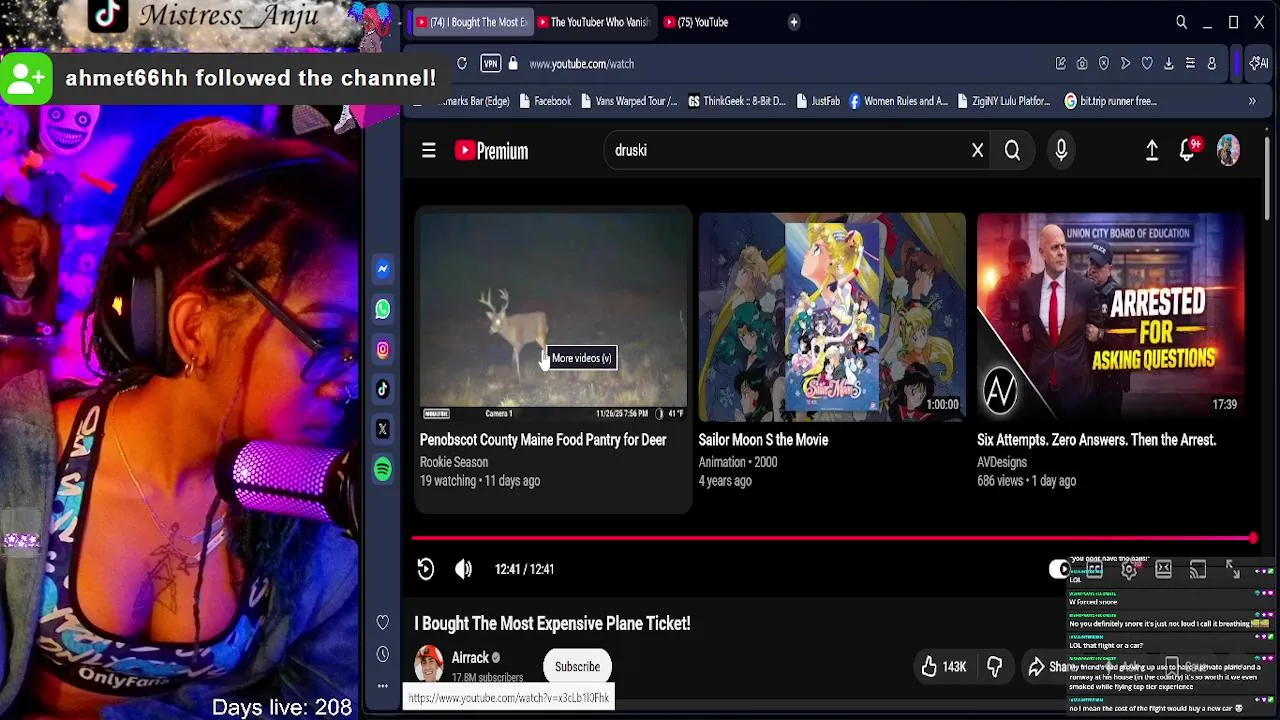Add page to bookmarks with heart icon
The width and height of the screenshot is (1280, 720).
(x=1147, y=64)
